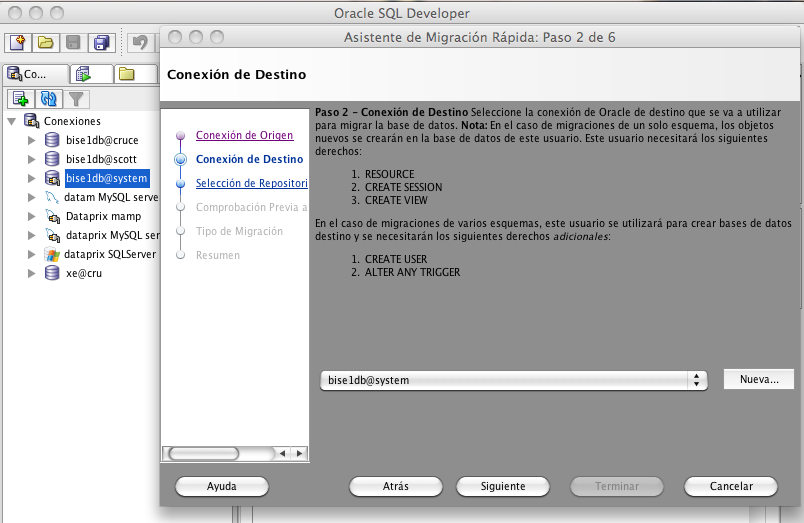Open the bise1db@system destination connection dropdown
This screenshot has width=804, height=523.
[514, 380]
